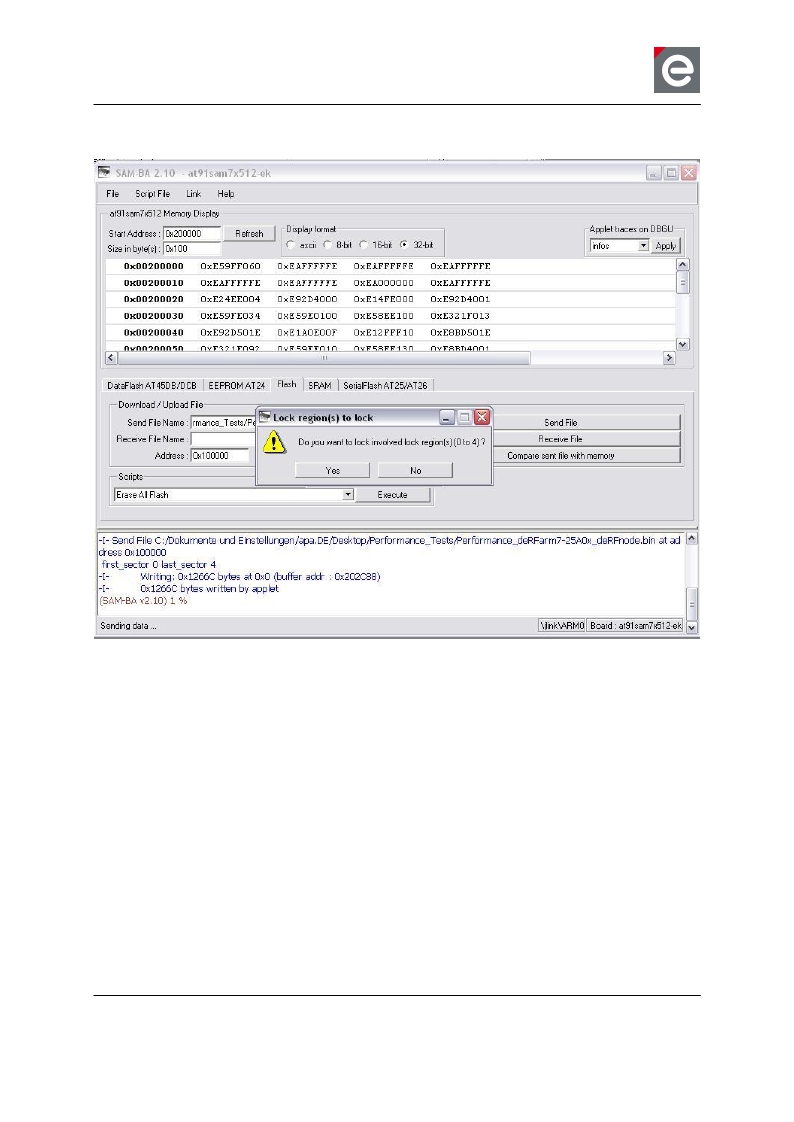
Task: Minimize the Lock region(s) dialog
Action: coord(447,417)
